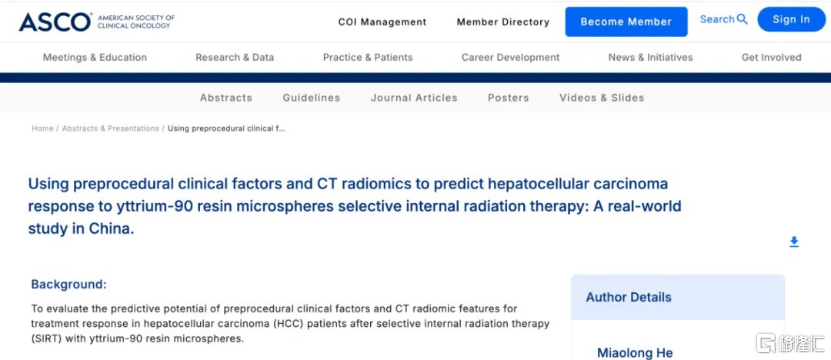Switch to the Guidelines tab
The width and height of the screenshot is (831, 360).
pyautogui.click(x=311, y=98)
